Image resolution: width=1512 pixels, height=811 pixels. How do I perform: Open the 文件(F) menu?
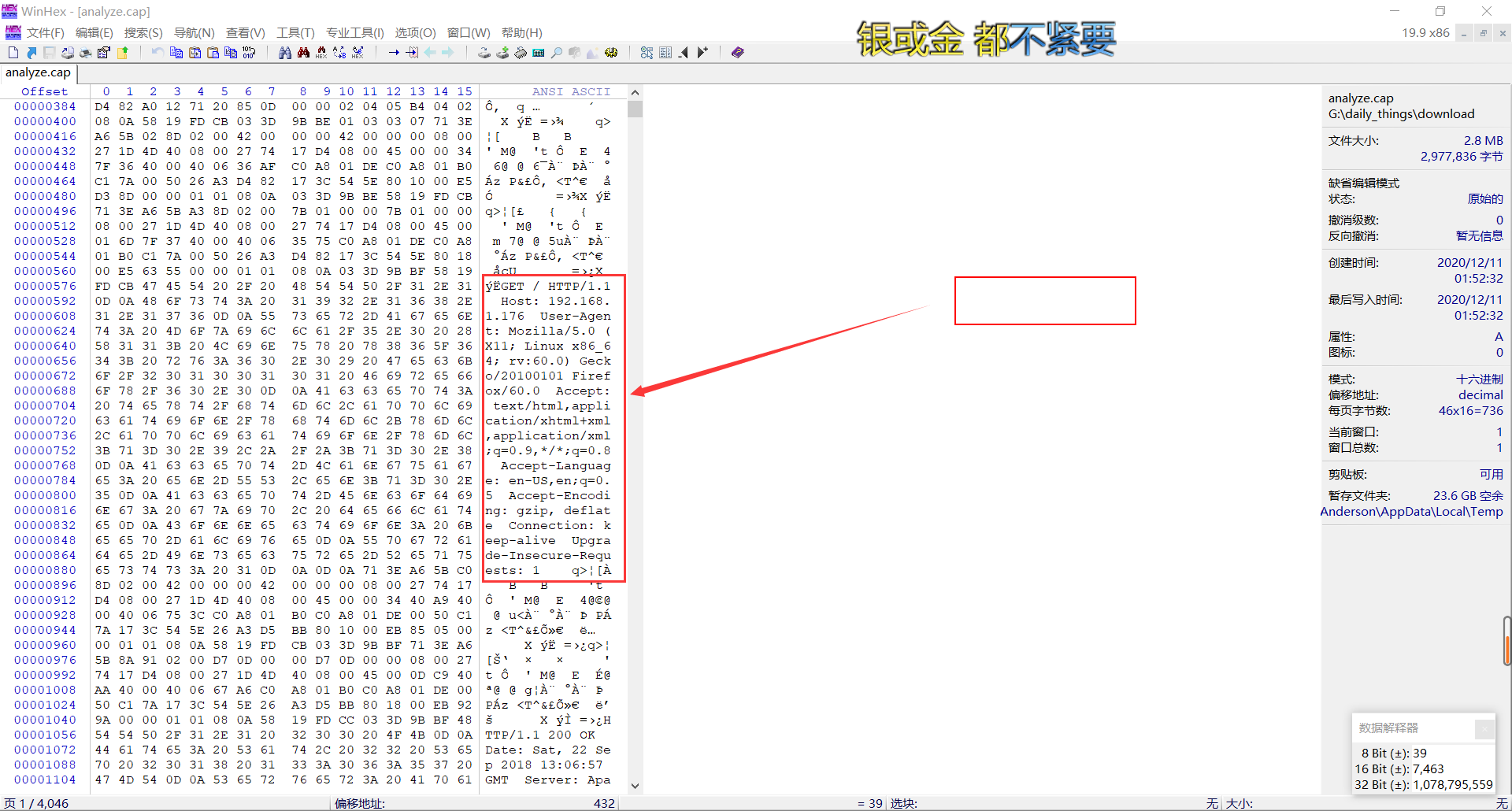tap(45, 32)
